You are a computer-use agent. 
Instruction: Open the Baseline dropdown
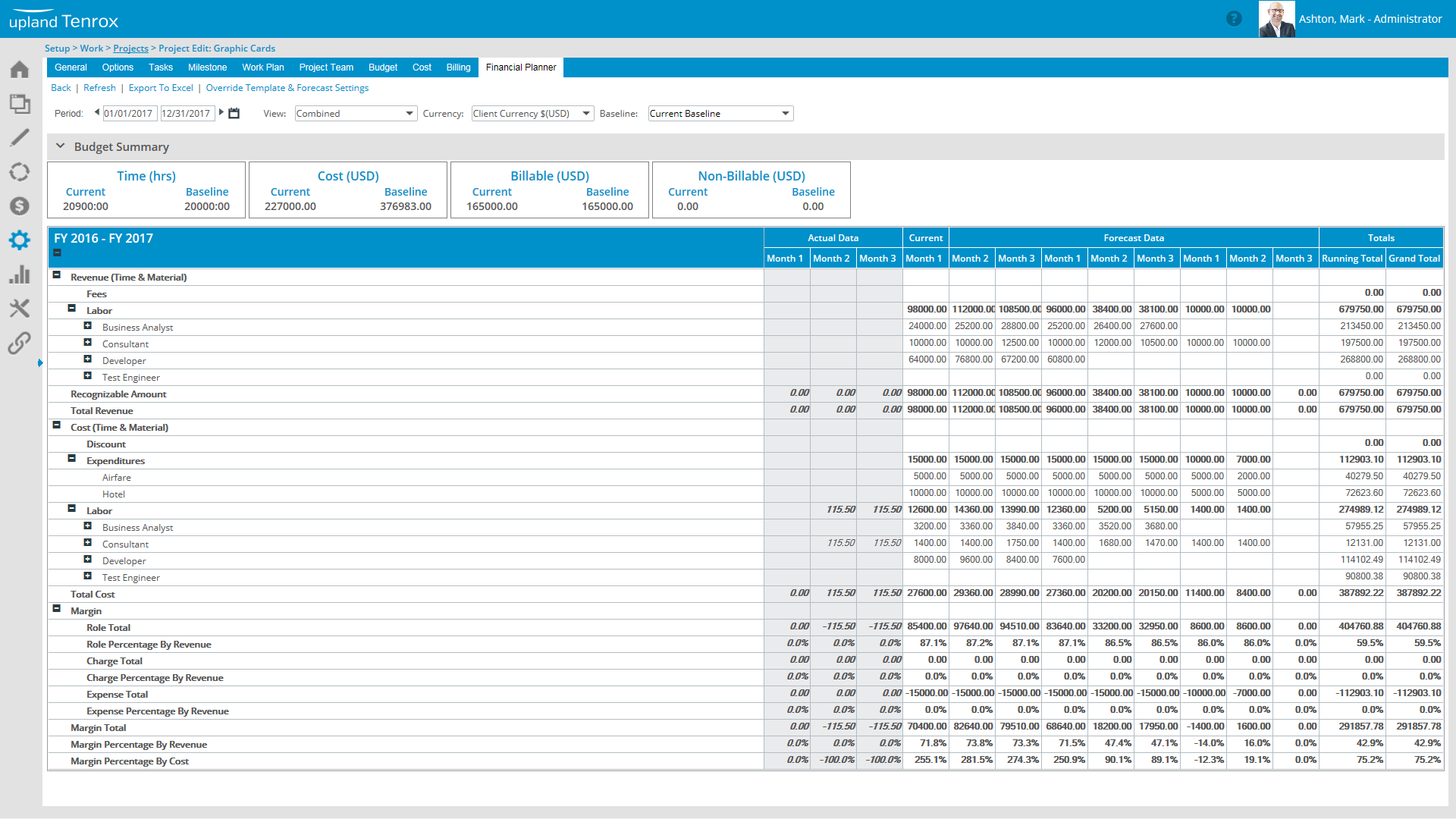(720, 114)
